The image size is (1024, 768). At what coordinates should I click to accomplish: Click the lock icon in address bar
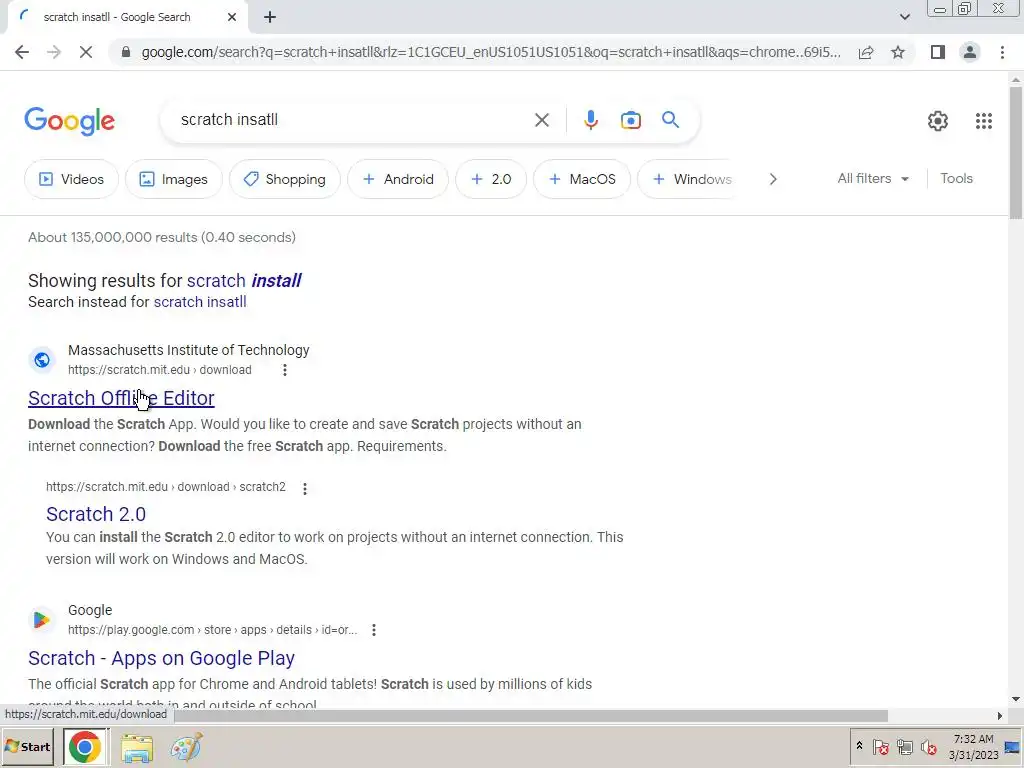coord(126,52)
